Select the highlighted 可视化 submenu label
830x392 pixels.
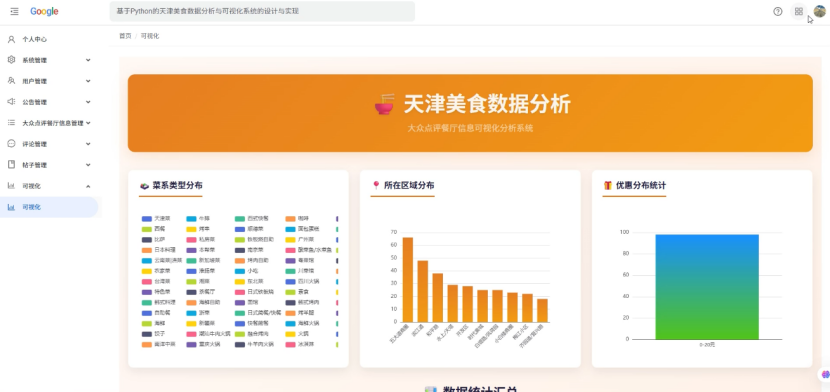coord(31,207)
